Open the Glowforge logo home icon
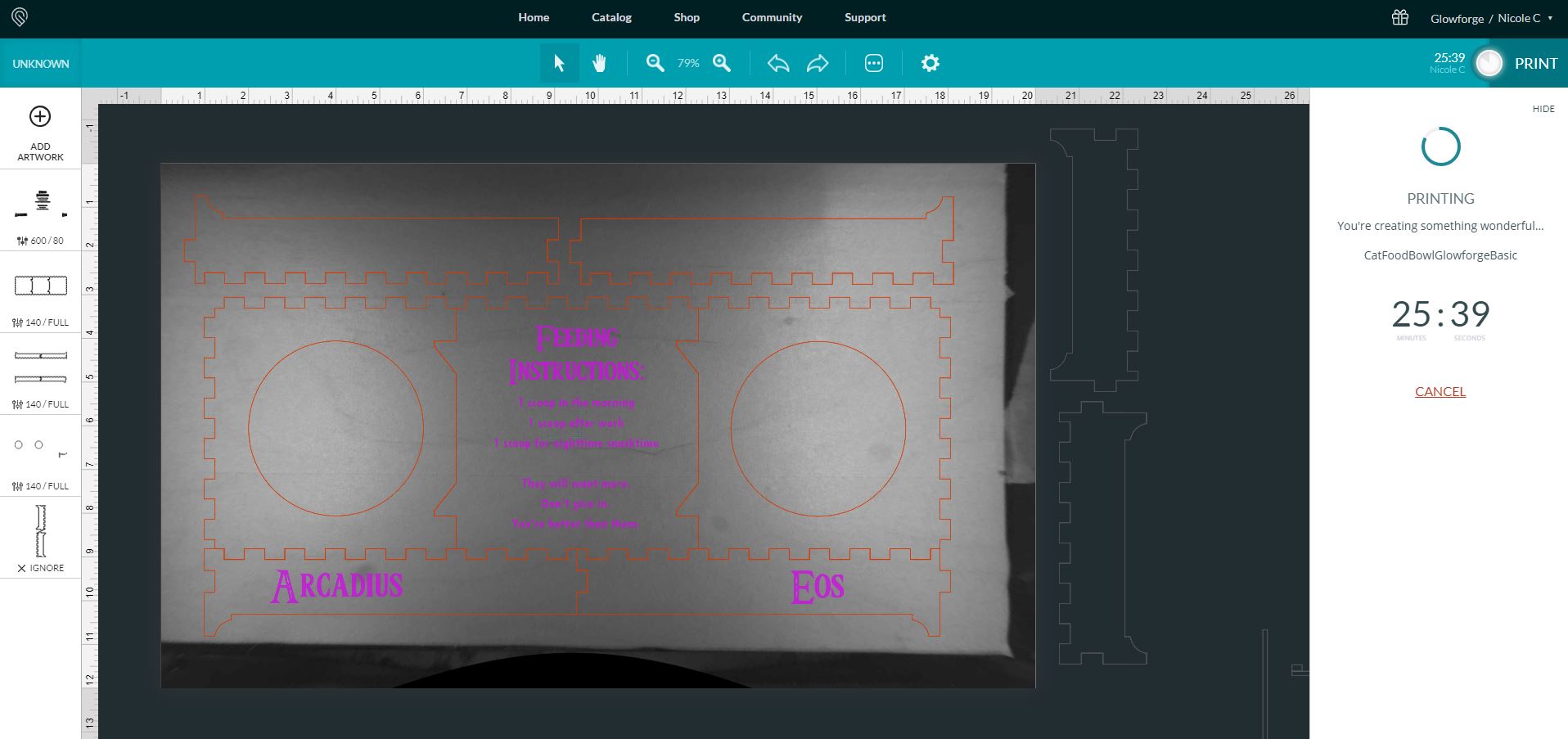This screenshot has width=1568, height=739. click(x=20, y=17)
